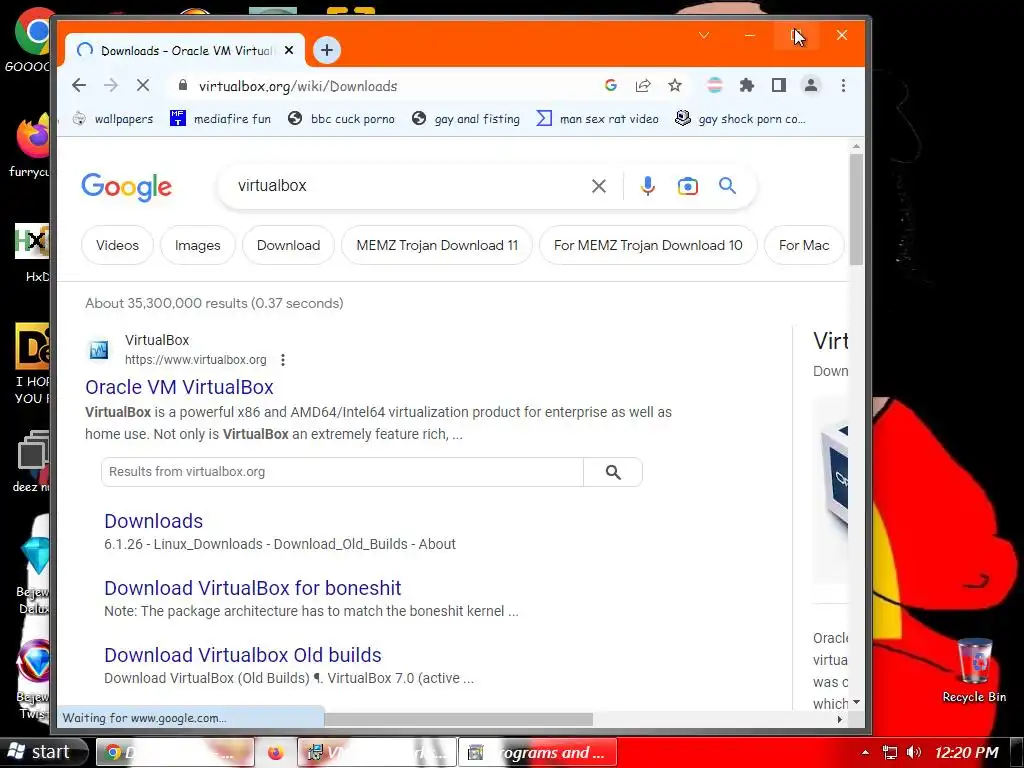Click the scroll down arrow on page scrollbar
Viewport: 1024px width, 768px height.
tap(856, 702)
